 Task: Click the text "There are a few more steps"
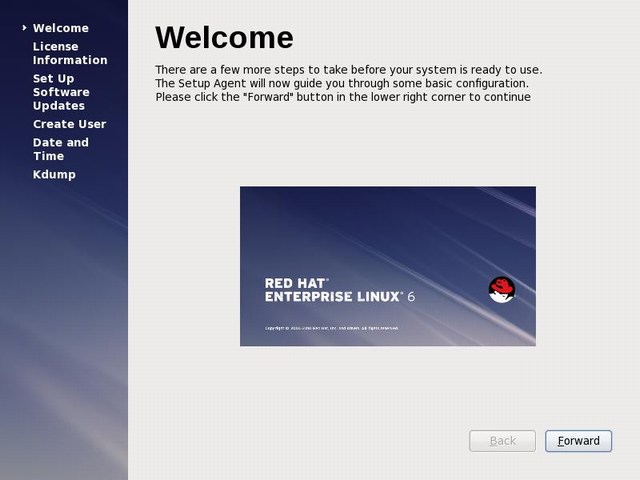point(349,70)
